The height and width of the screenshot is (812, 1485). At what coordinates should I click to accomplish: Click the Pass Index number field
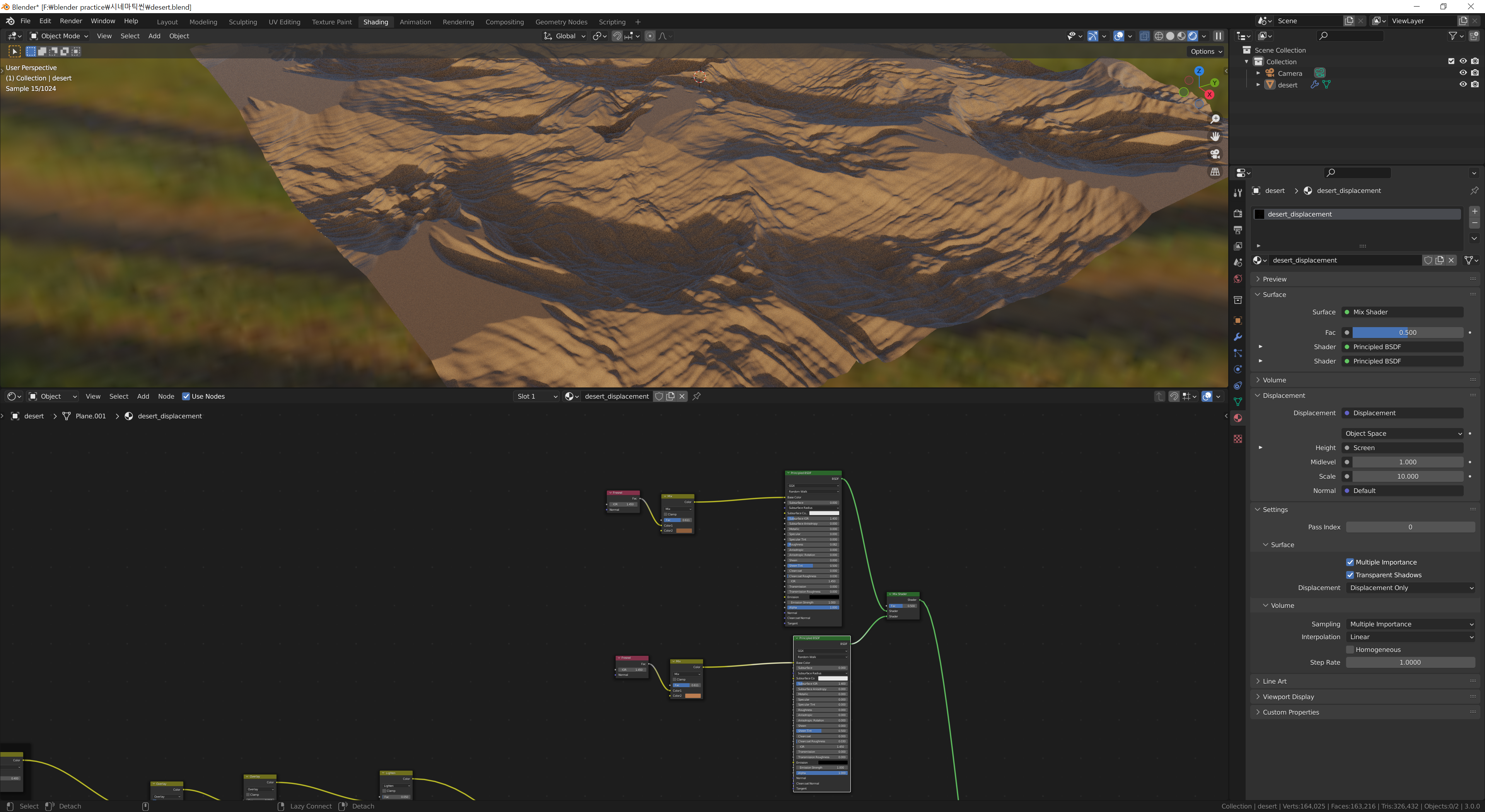click(x=1410, y=527)
